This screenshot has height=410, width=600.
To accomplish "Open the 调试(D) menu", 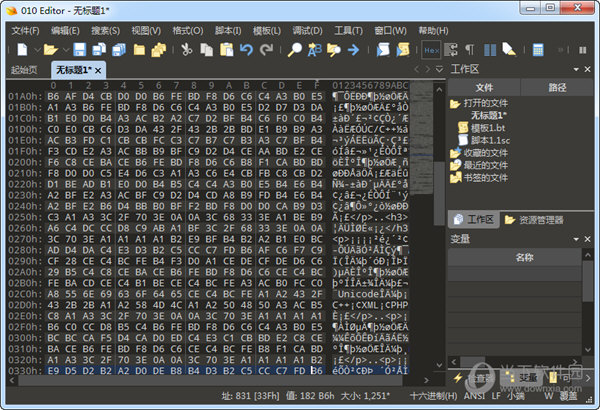I will pos(307,31).
